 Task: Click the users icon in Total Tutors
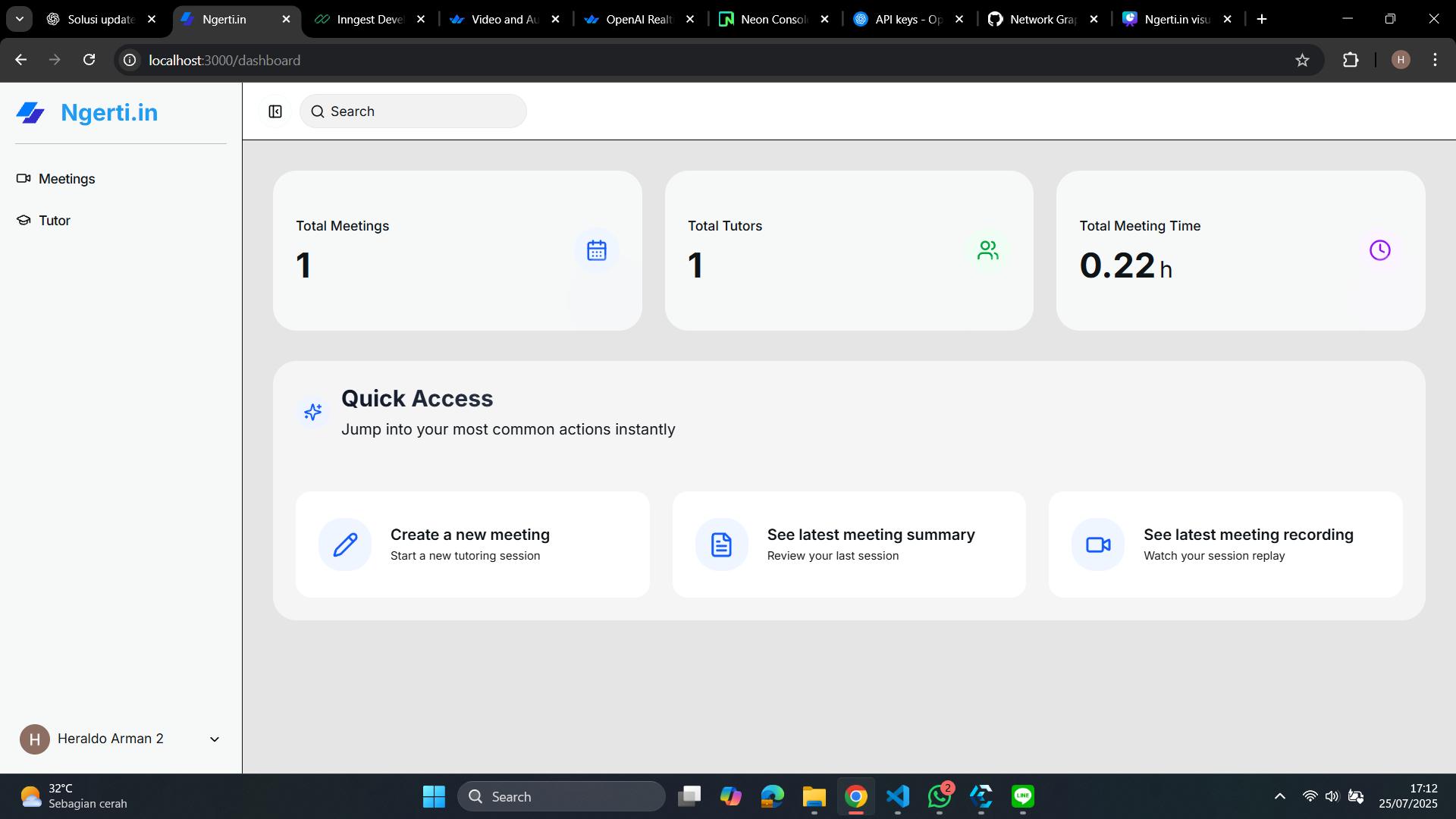pos(988,250)
